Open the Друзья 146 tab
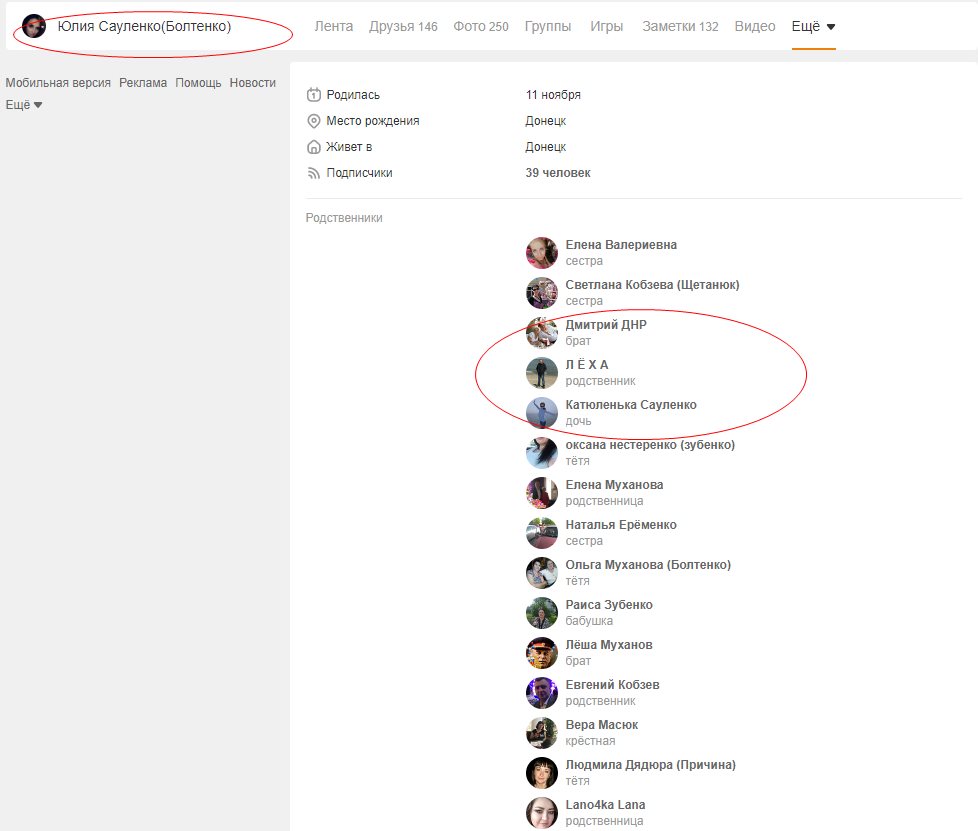The width and height of the screenshot is (978, 831). [403, 26]
